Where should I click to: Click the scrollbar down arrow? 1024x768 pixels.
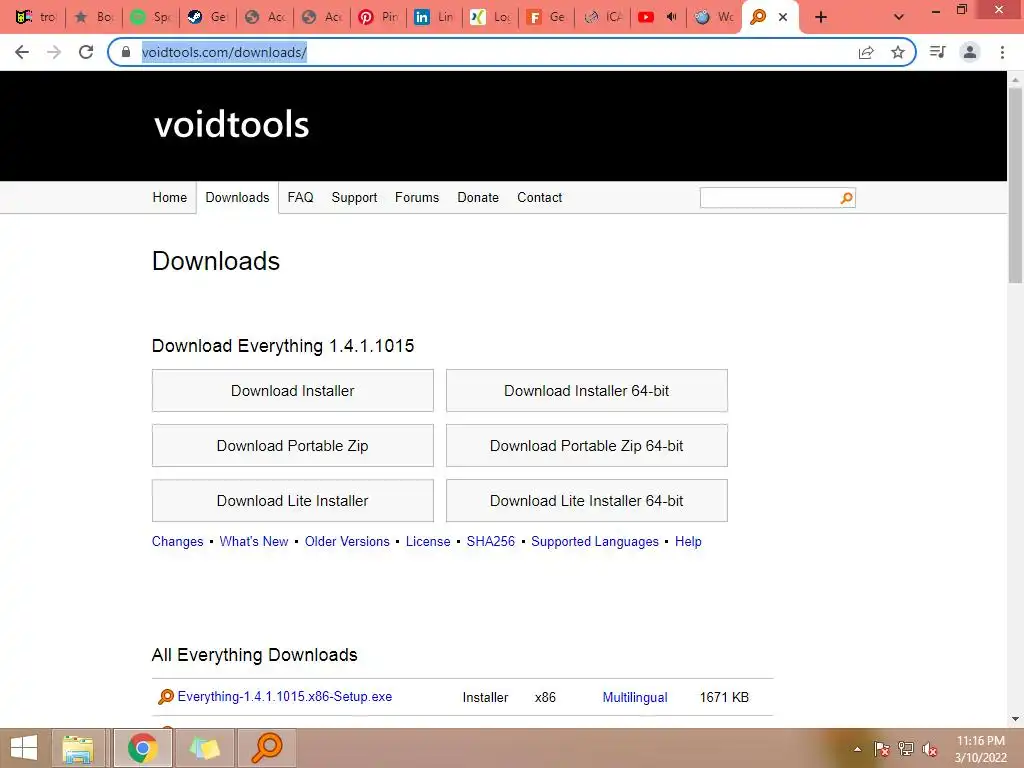coord(1015,719)
